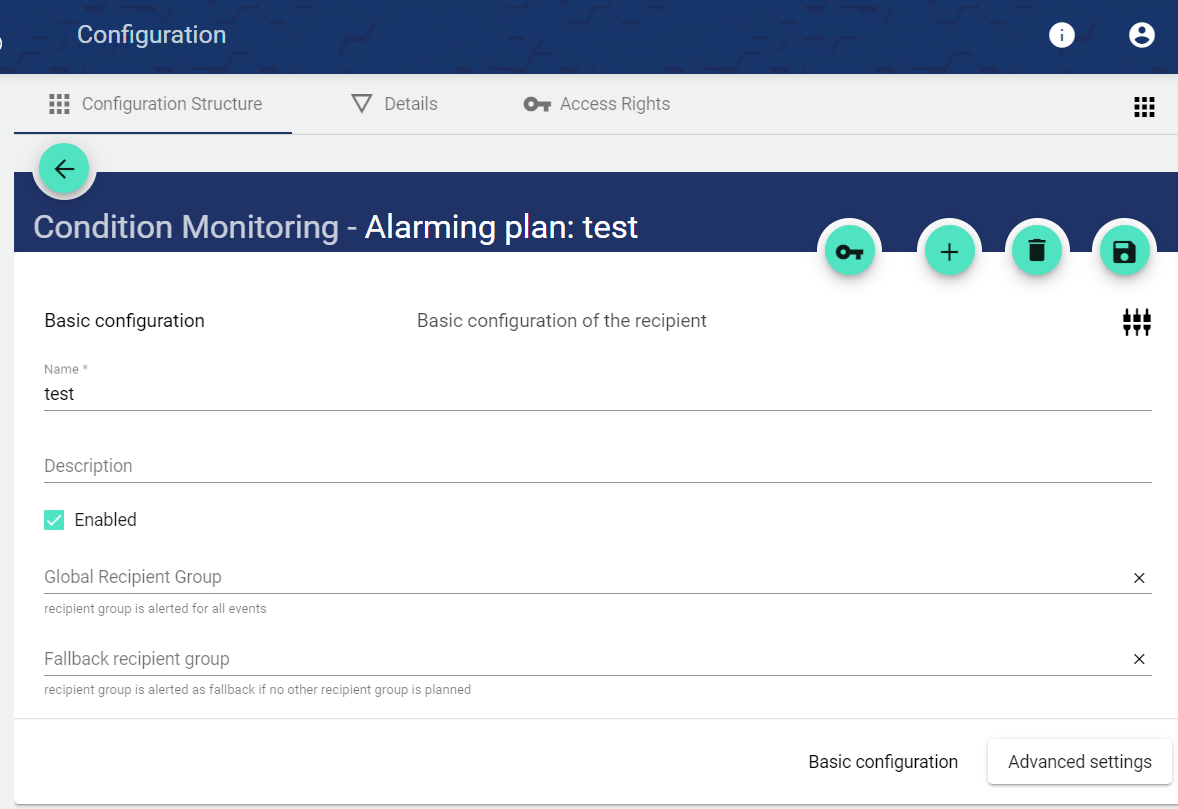Open access rights via green key button
Image resolution: width=1178 pixels, height=809 pixels.
tap(849, 251)
